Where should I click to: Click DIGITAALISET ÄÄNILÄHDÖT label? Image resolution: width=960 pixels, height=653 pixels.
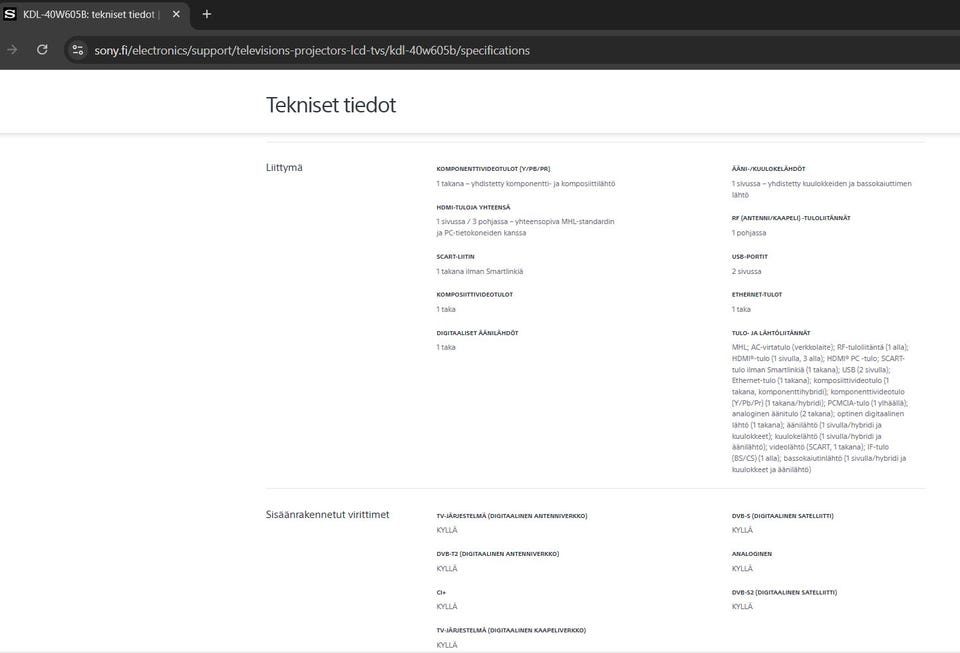pyautogui.click(x=478, y=333)
